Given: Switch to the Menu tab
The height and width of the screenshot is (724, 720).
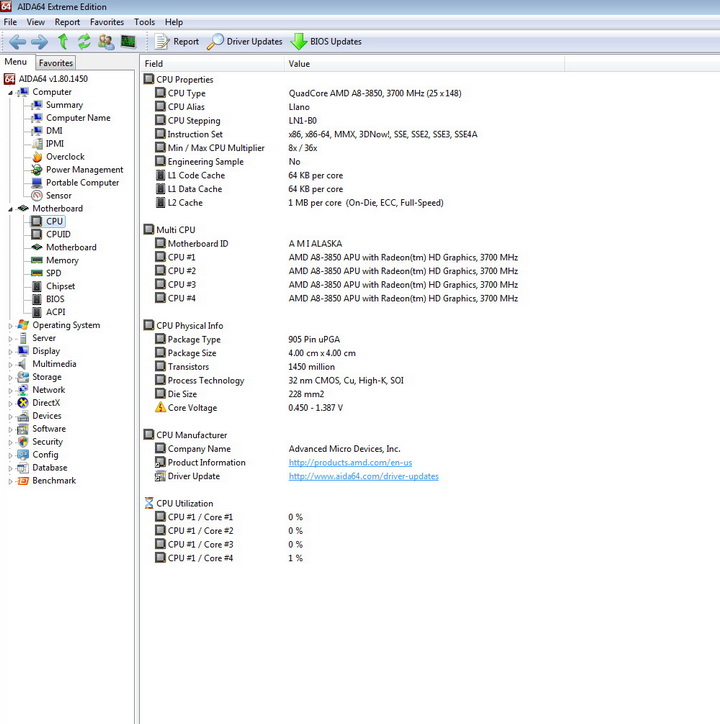Looking at the screenshot, I should point(16,62).
